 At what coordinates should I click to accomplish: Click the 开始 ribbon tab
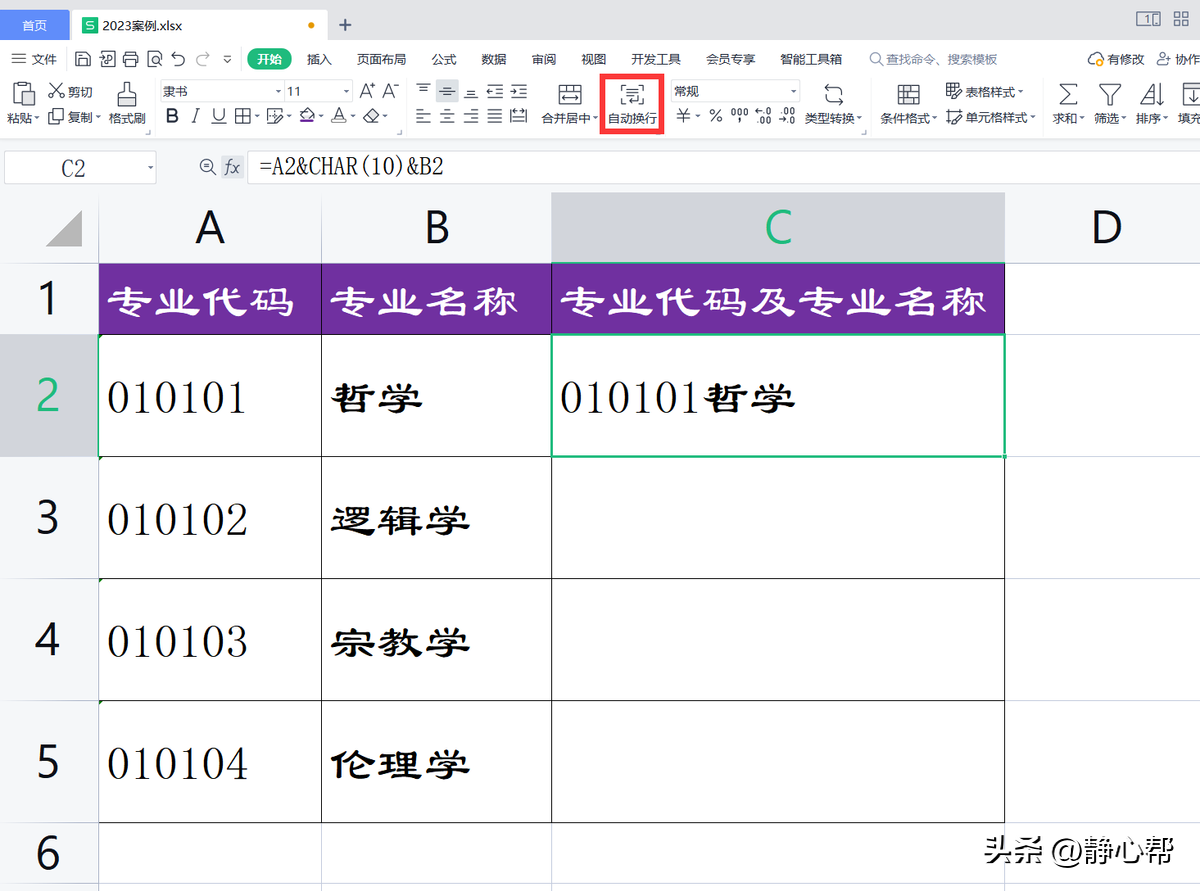tap(269, 59)
